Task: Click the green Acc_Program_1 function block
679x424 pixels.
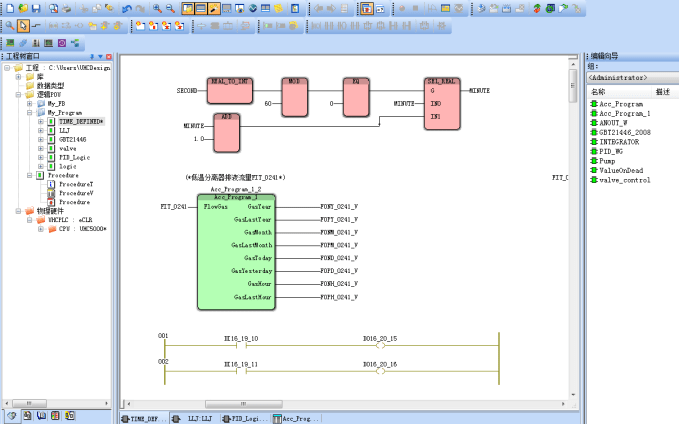Action: (x=236, y=252)
